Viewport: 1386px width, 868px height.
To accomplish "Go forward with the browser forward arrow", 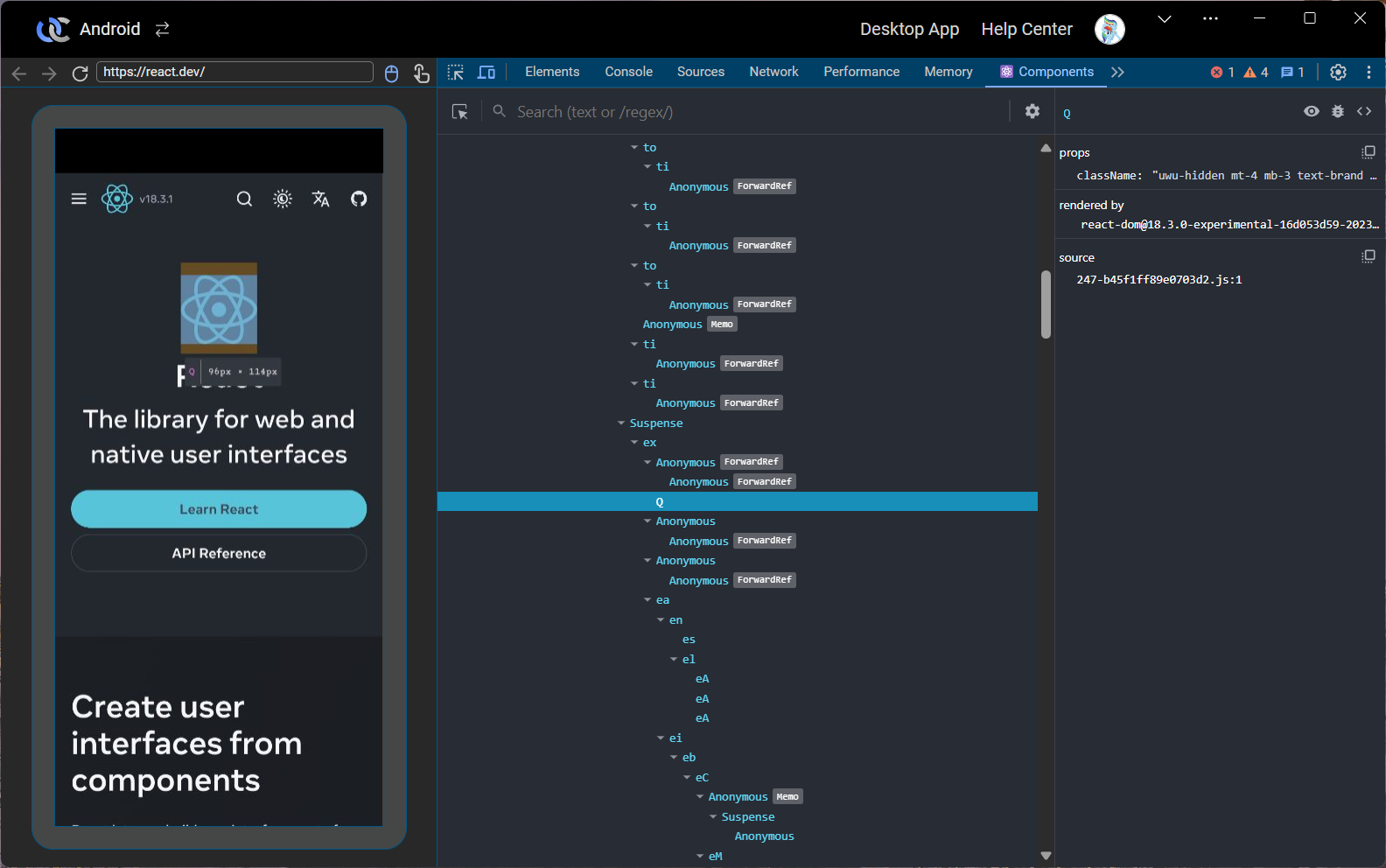I will [49, 73].
